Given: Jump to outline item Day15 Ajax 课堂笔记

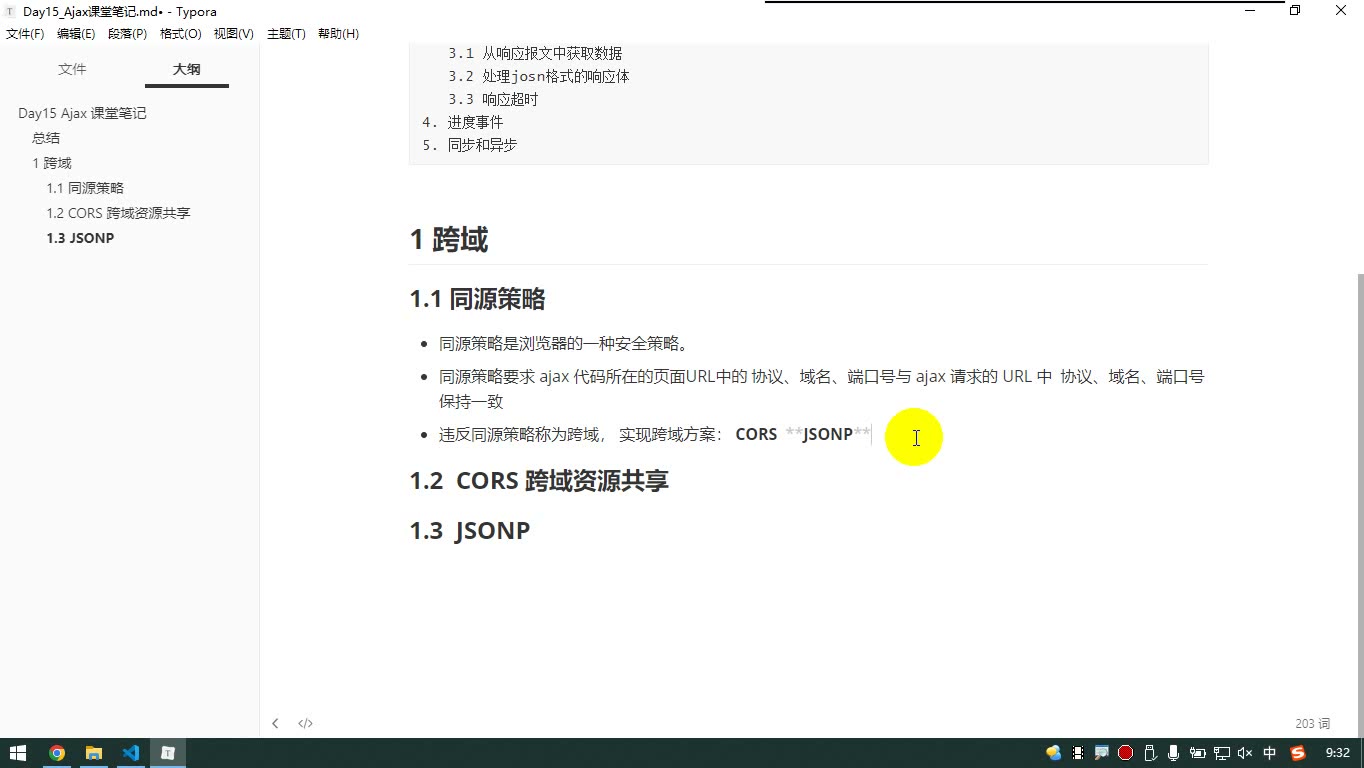Looking at the screenshot, I should 82,113.
